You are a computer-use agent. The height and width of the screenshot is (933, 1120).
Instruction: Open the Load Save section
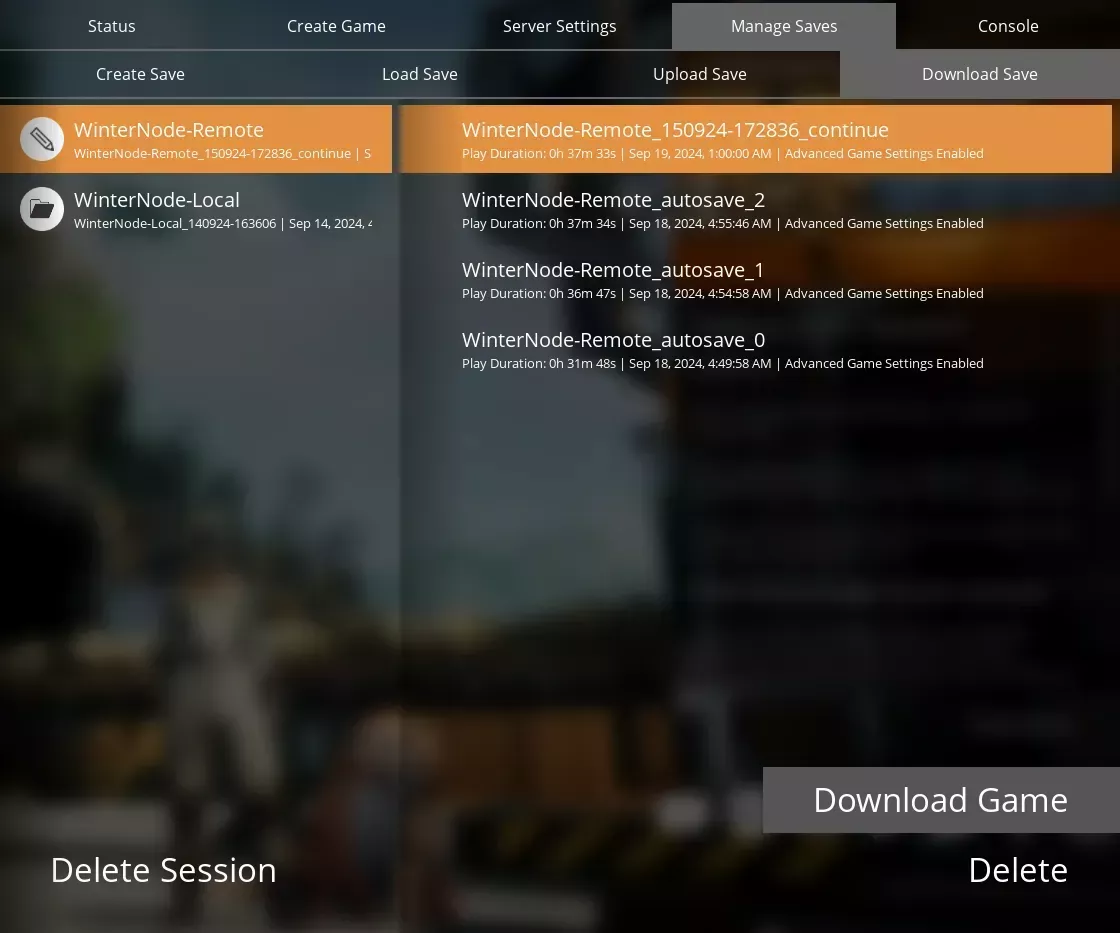tap(419, 74)
